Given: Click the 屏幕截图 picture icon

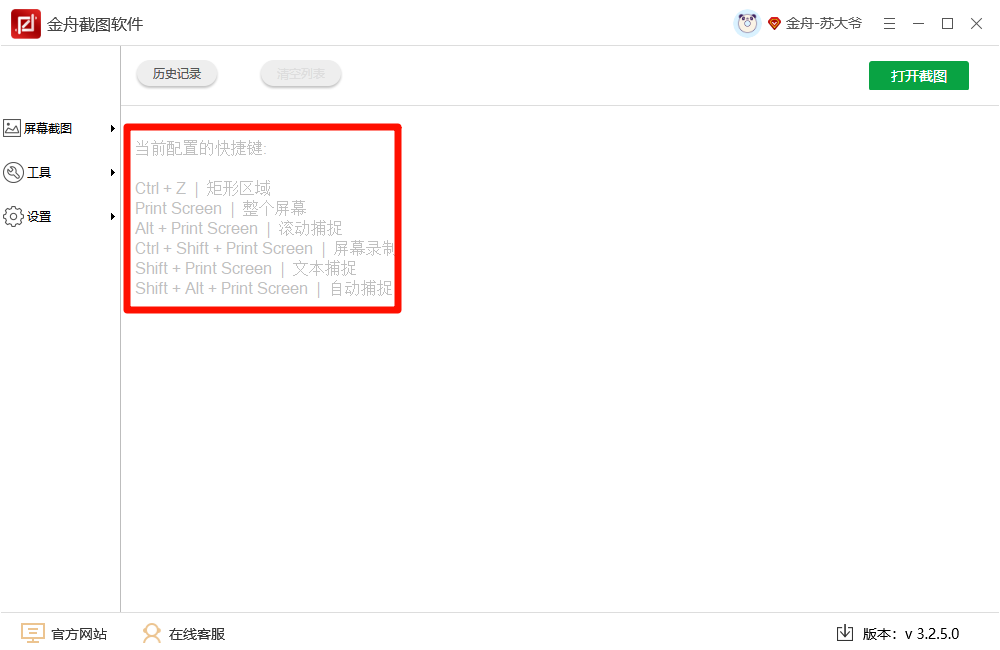Looking at the screenshot, I should (x=12, y=128).
